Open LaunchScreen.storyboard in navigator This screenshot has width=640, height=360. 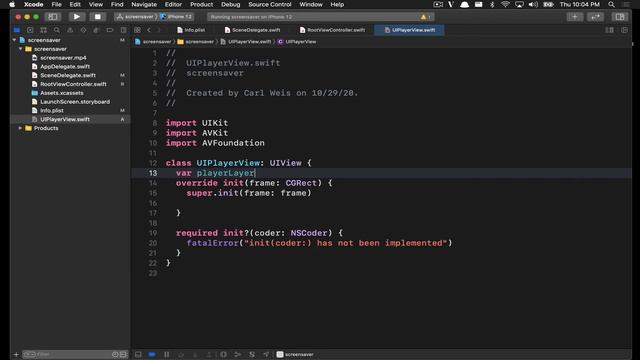75,102
